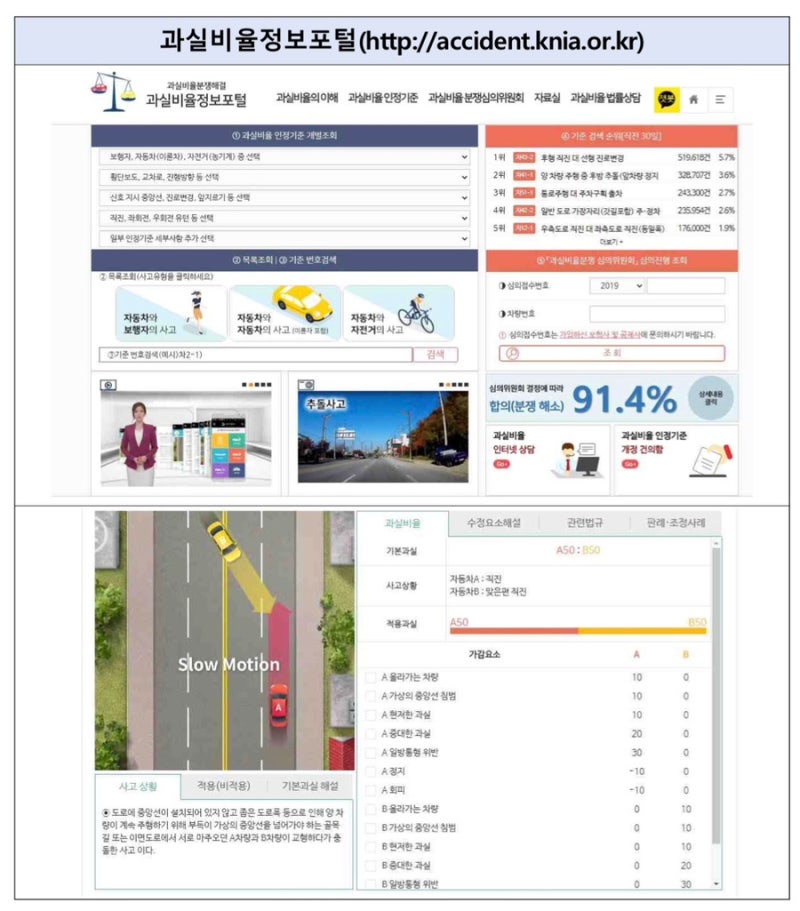Check the A 가상의 중앙선 침범 checkbox

370,696
